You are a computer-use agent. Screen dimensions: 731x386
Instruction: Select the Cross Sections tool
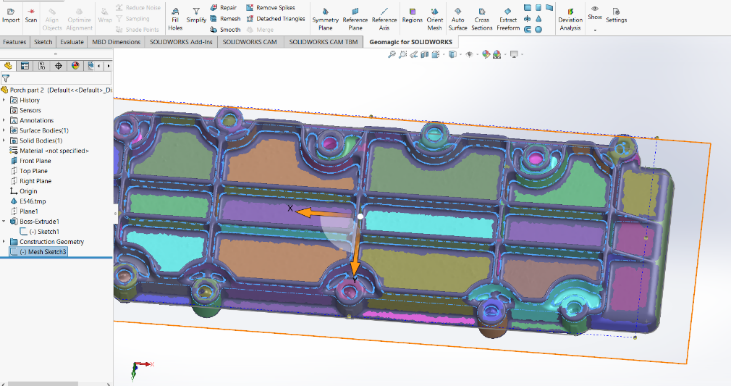(482, 19)
